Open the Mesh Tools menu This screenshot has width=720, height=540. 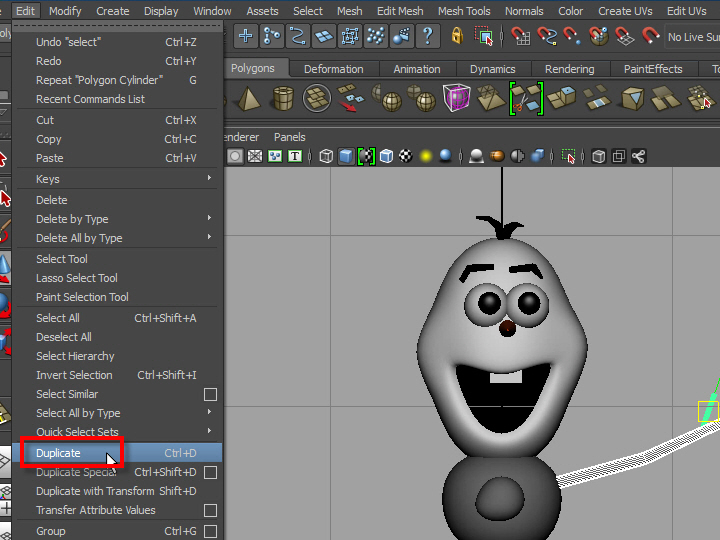pos(464,11)
